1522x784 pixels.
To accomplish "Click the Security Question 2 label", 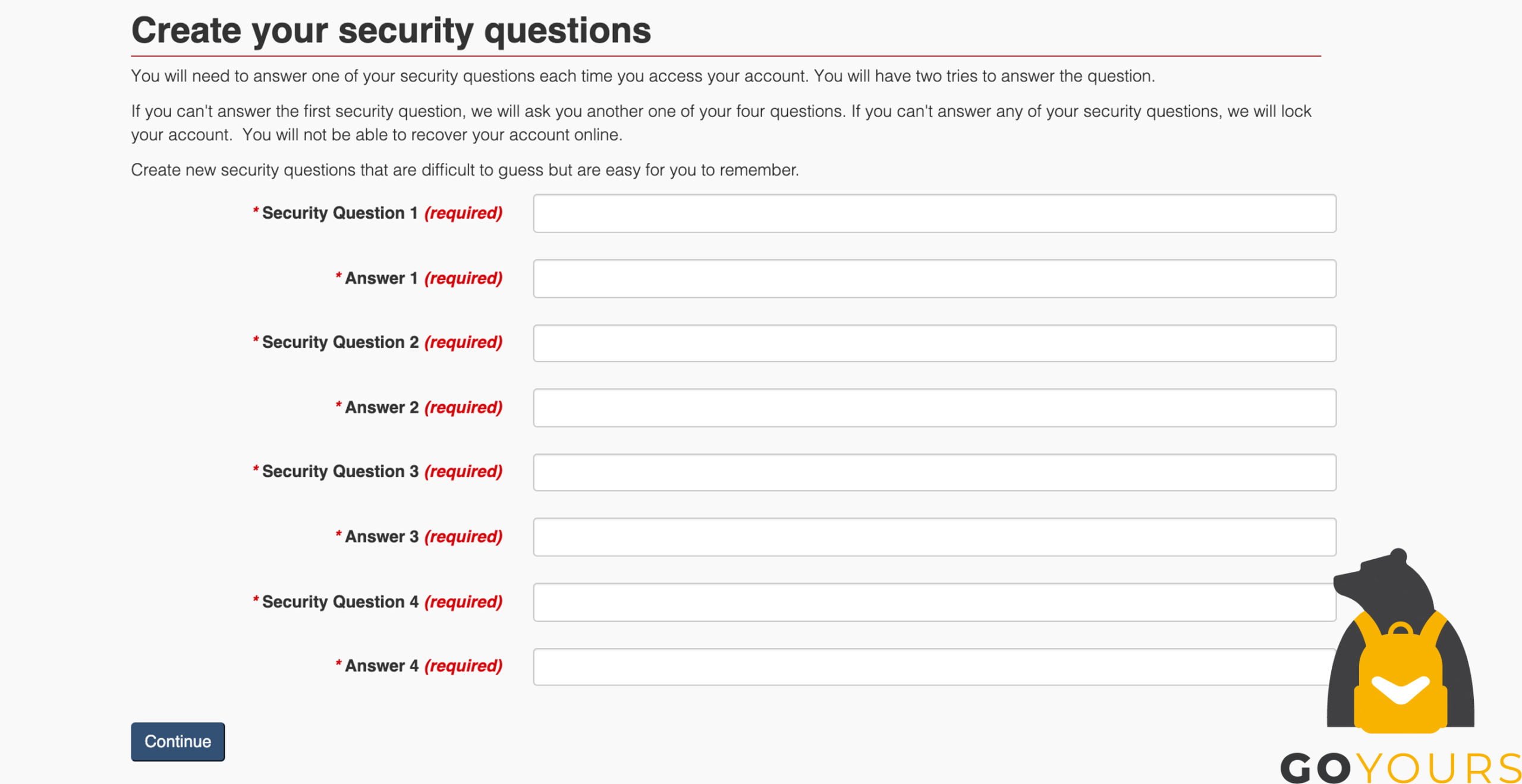I will (x=378, y=342).
